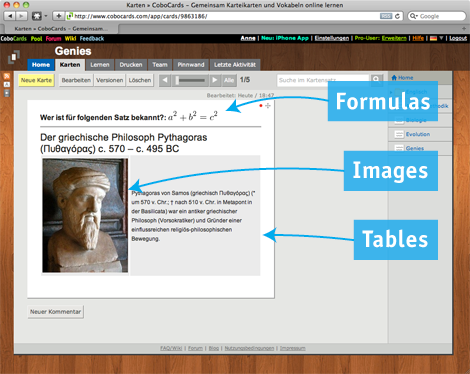The image size is (470, 374).
Task: Switch to the Home tab
Action: click(41, 65)
